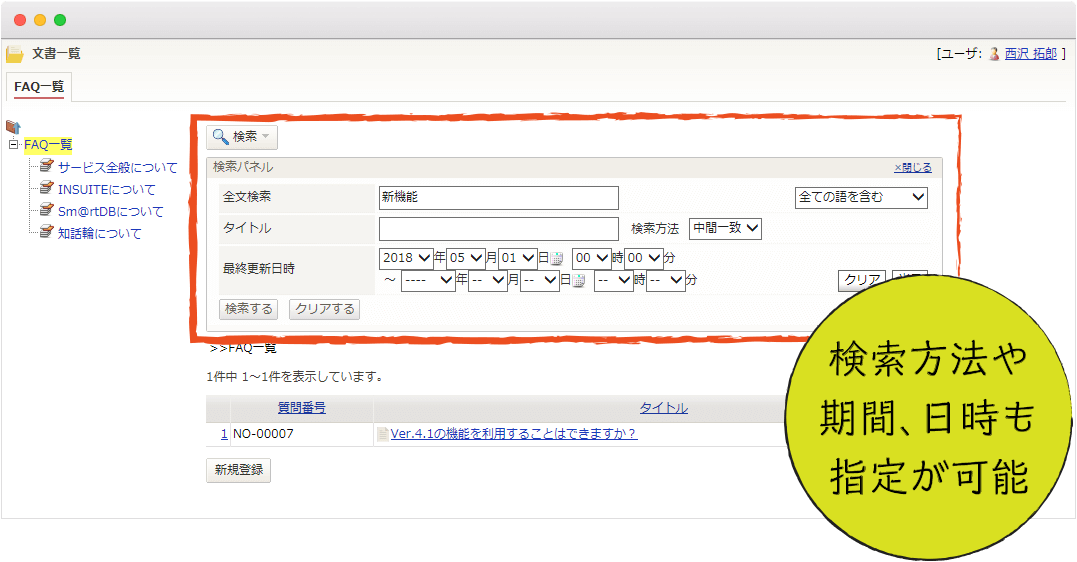1077x562 pixels.
Task: Click the user avatar icon next to 西沢 拓郎
Action: tap(994, 54)
